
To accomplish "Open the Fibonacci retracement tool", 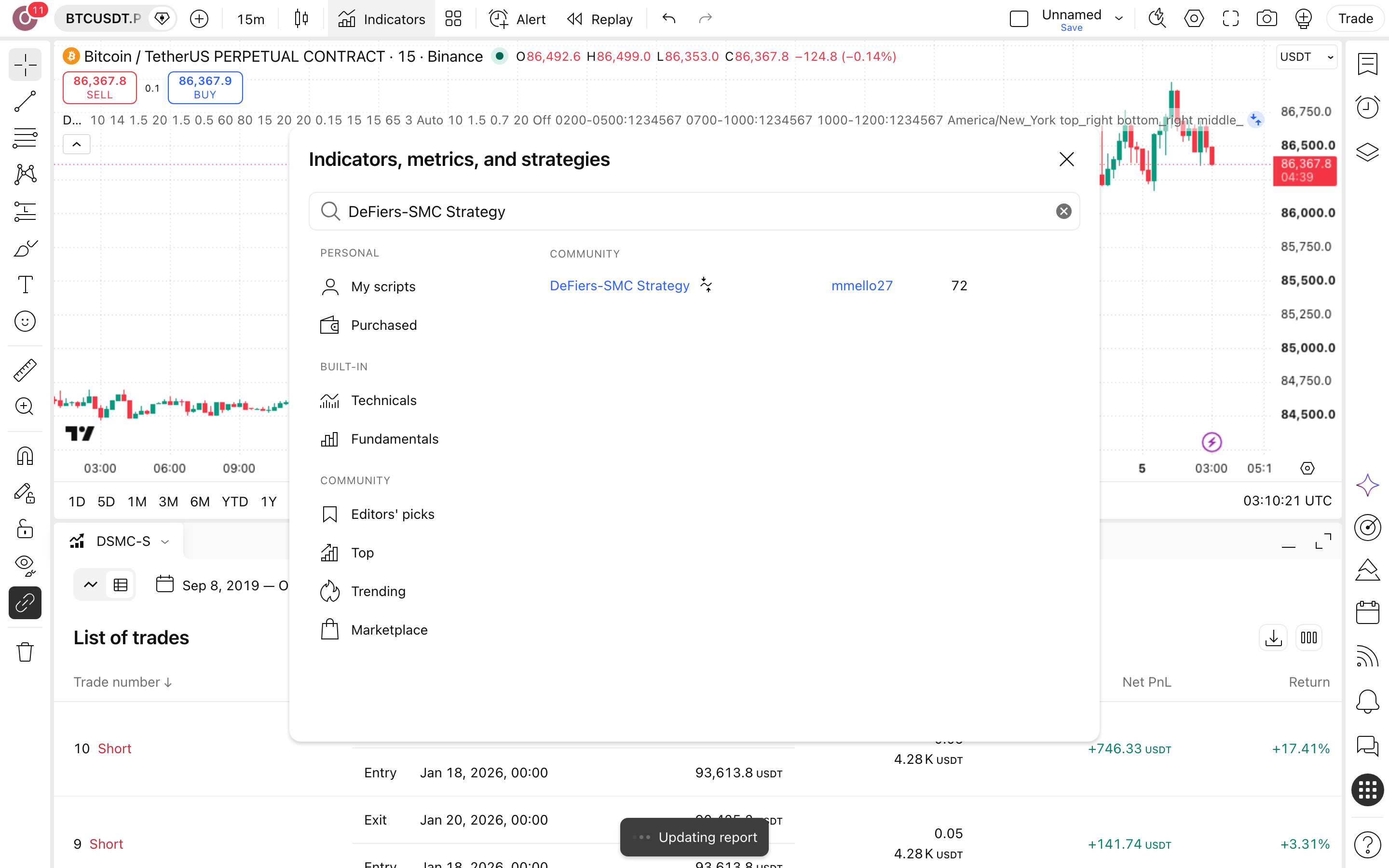I will pos(25,138).
